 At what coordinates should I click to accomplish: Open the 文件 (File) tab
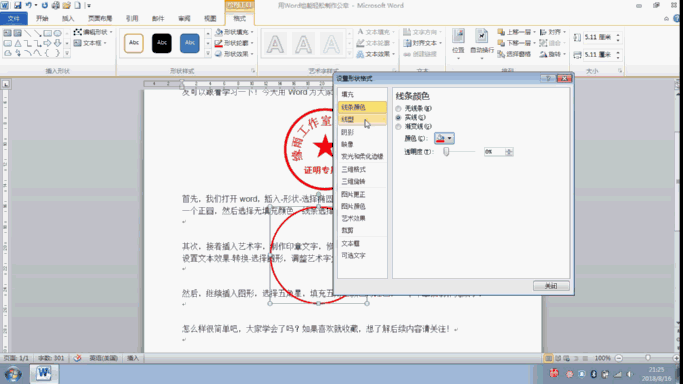coord(14,18)
